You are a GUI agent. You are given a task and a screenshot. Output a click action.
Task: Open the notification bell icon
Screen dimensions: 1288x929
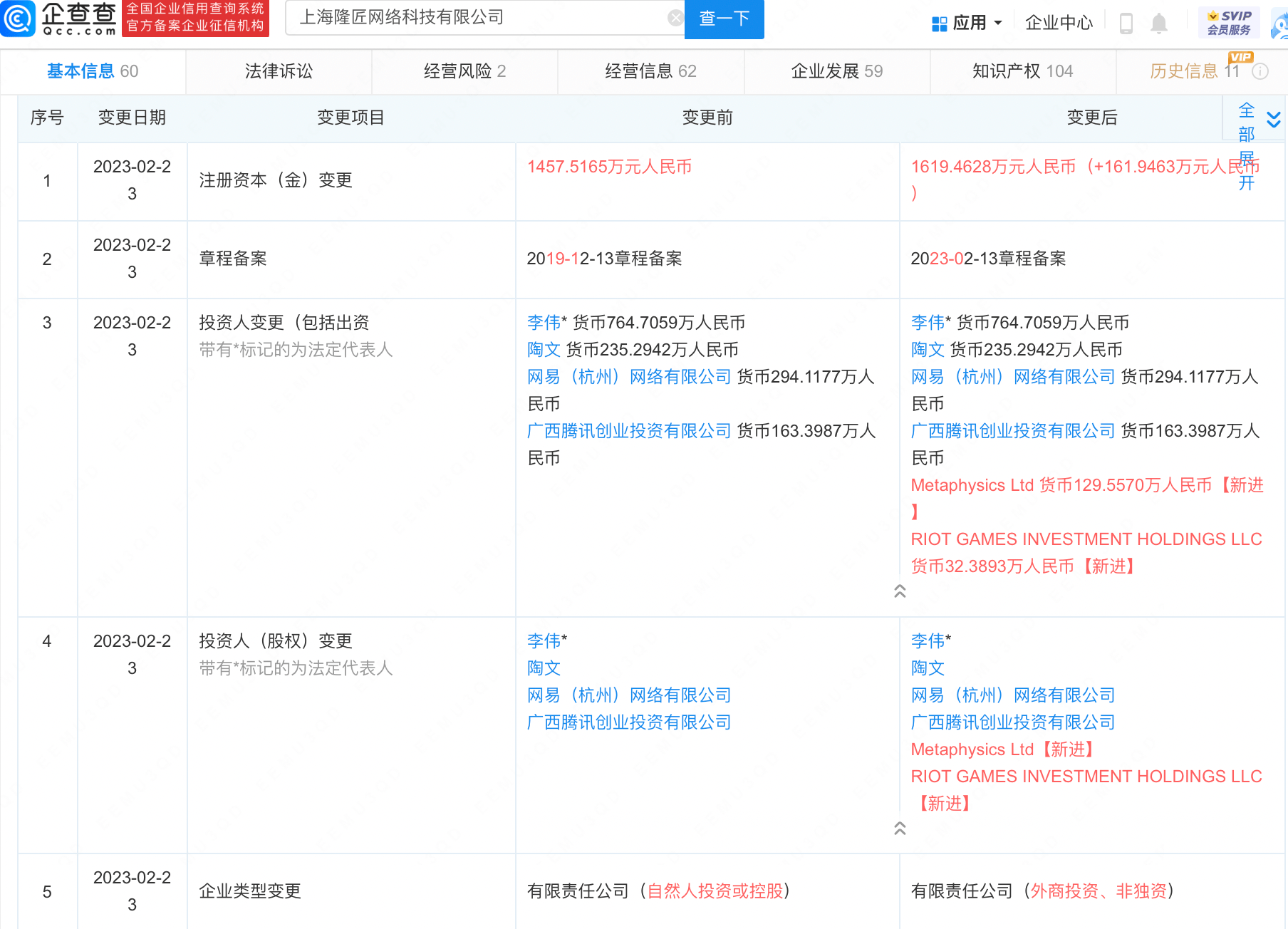coord(1158,23)
